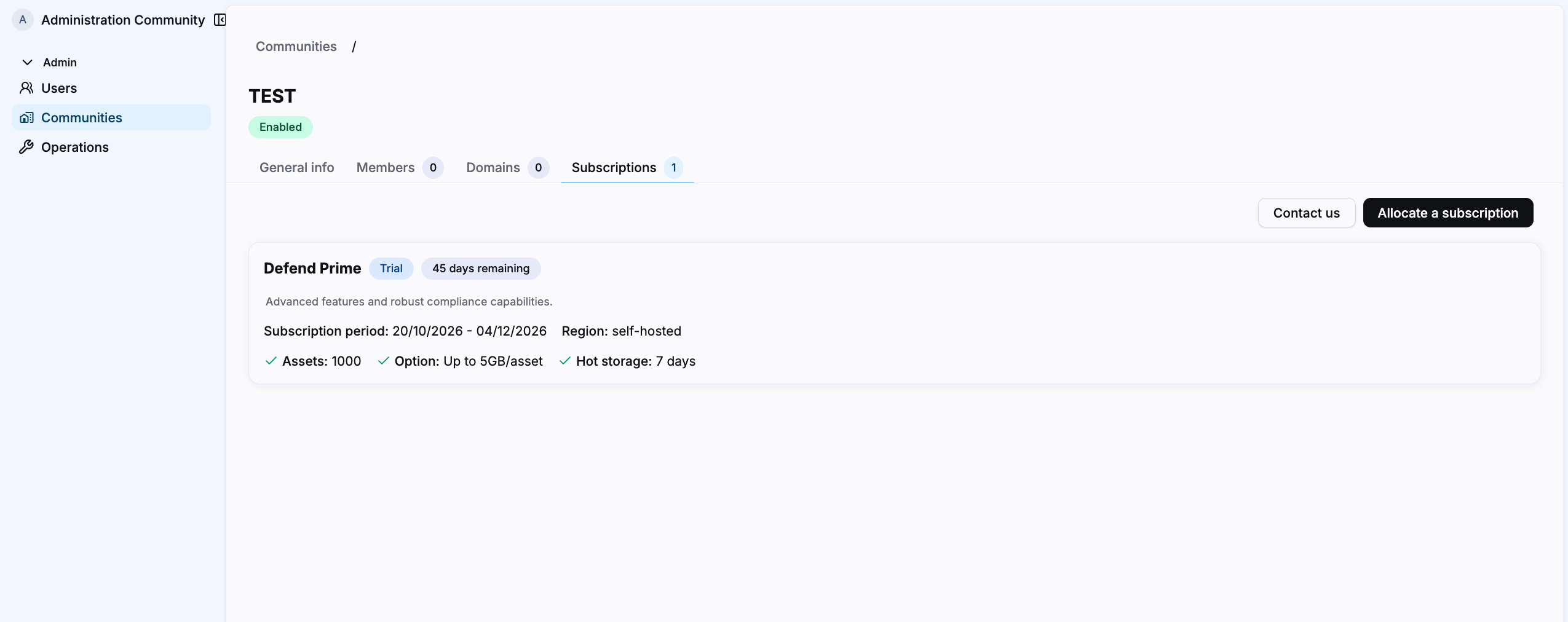Click the TEST community title
Screen dimensions: 1568x622
pos(272,96)
